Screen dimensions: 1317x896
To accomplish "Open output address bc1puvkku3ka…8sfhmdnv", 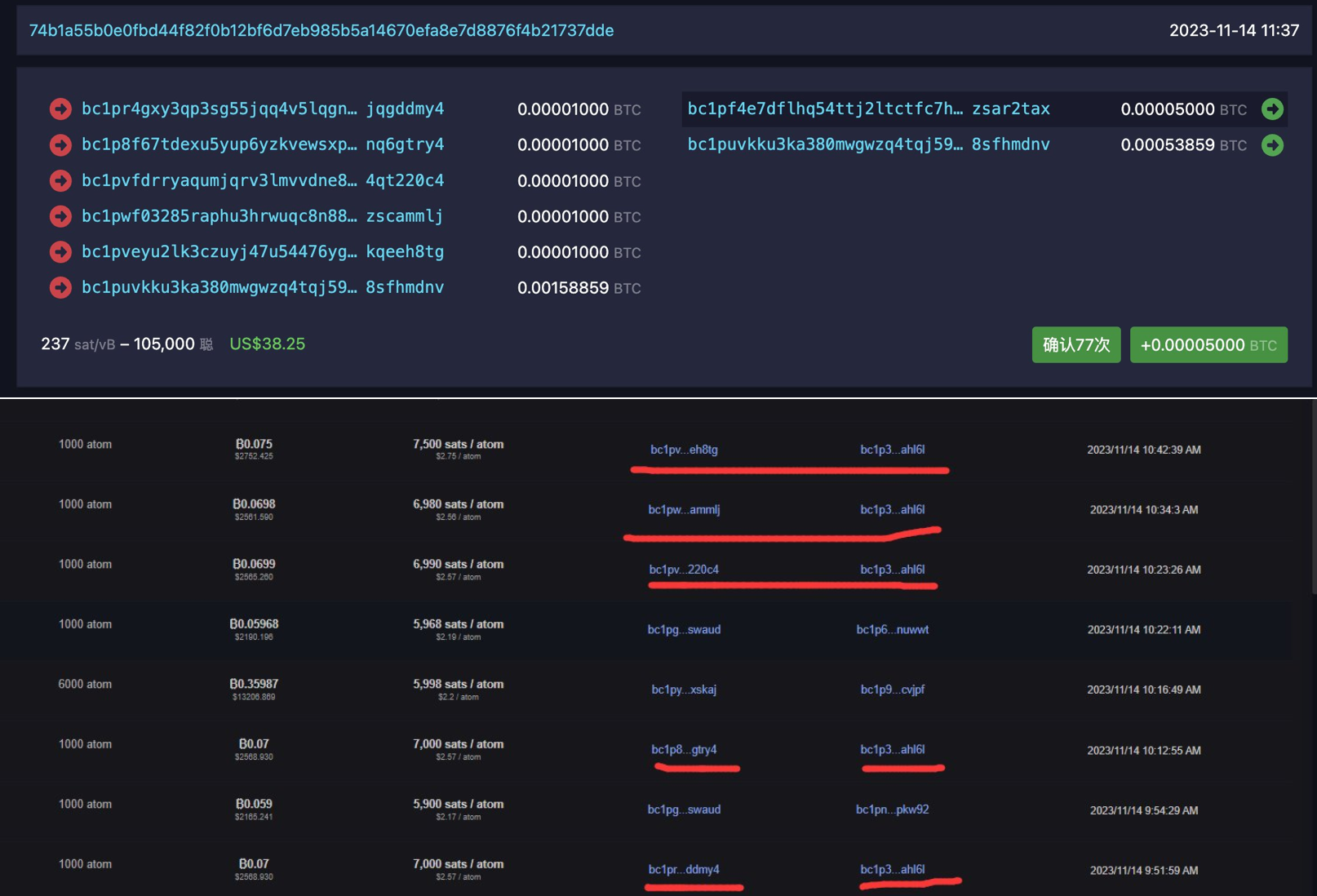I will pos(868,145).
